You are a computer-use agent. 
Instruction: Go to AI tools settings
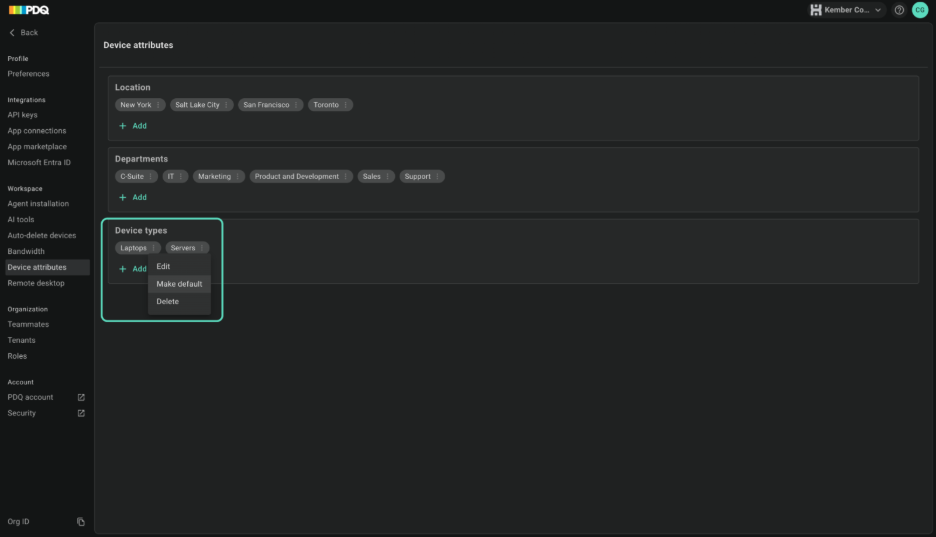[20, 220]
